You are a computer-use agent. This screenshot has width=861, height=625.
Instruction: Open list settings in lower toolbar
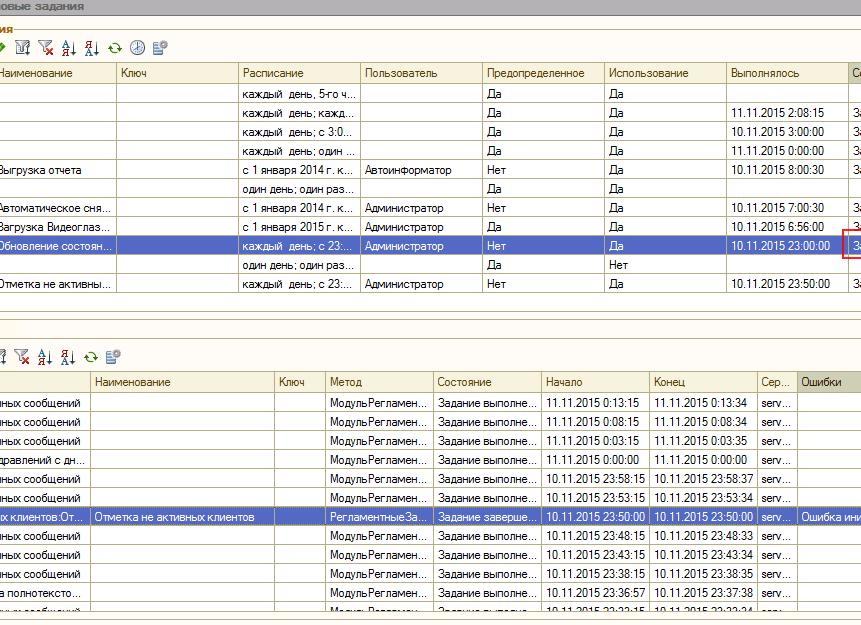tap(113, 357)
